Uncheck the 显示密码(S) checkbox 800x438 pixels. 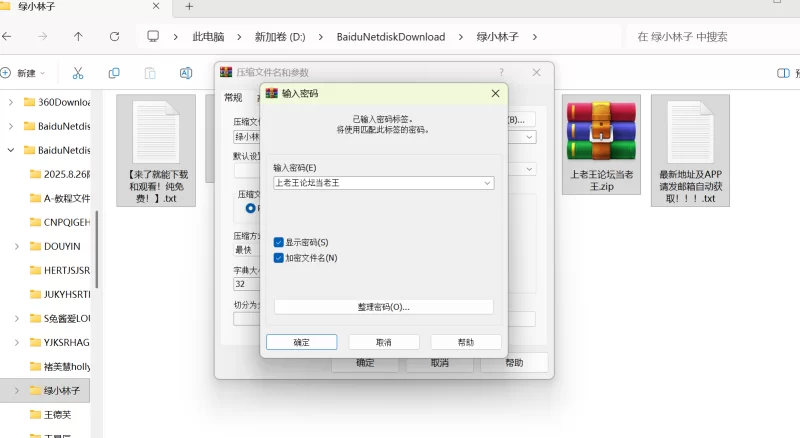pos(279,242)
